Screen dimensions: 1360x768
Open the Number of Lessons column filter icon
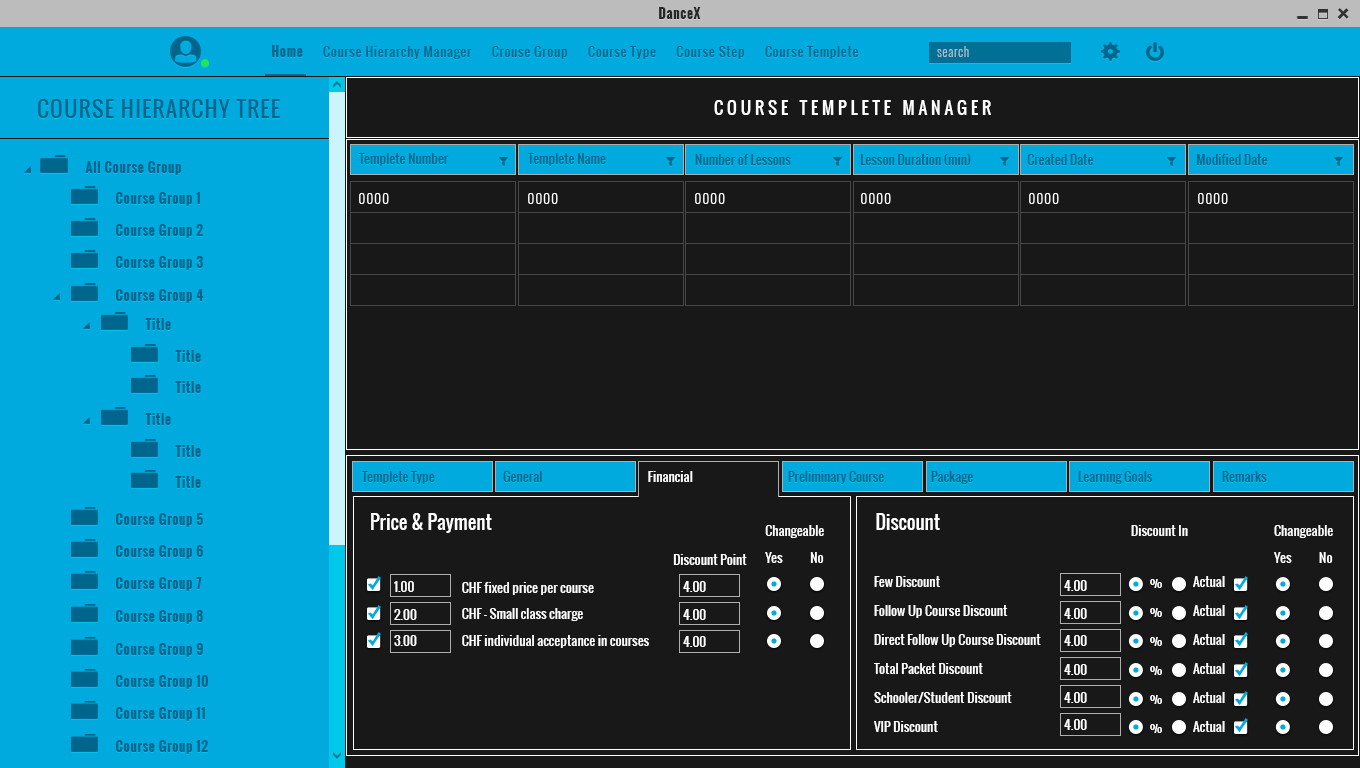pos(837,161)
